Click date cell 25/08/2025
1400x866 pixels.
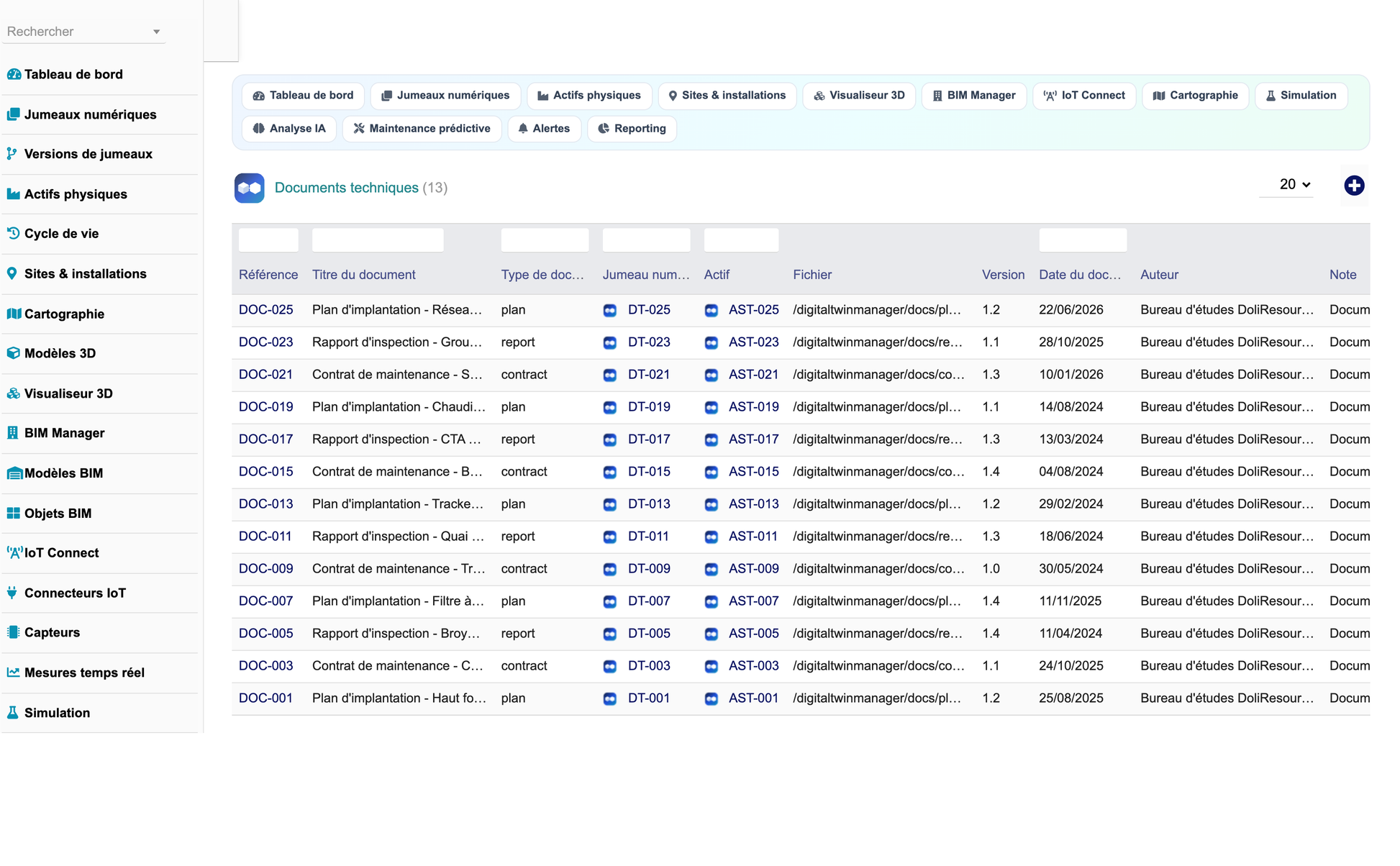pyautogui.click(x=1071, y=698)
